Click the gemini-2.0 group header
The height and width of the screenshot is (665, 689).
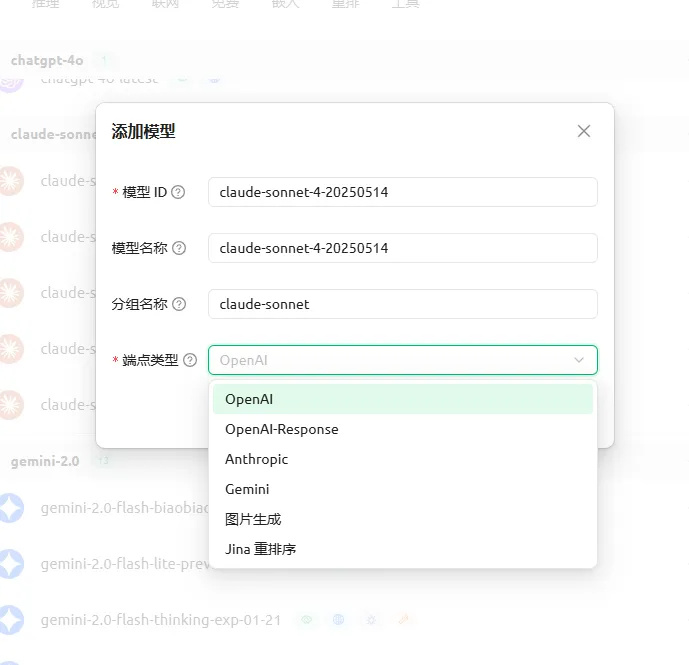pos(45,461)
